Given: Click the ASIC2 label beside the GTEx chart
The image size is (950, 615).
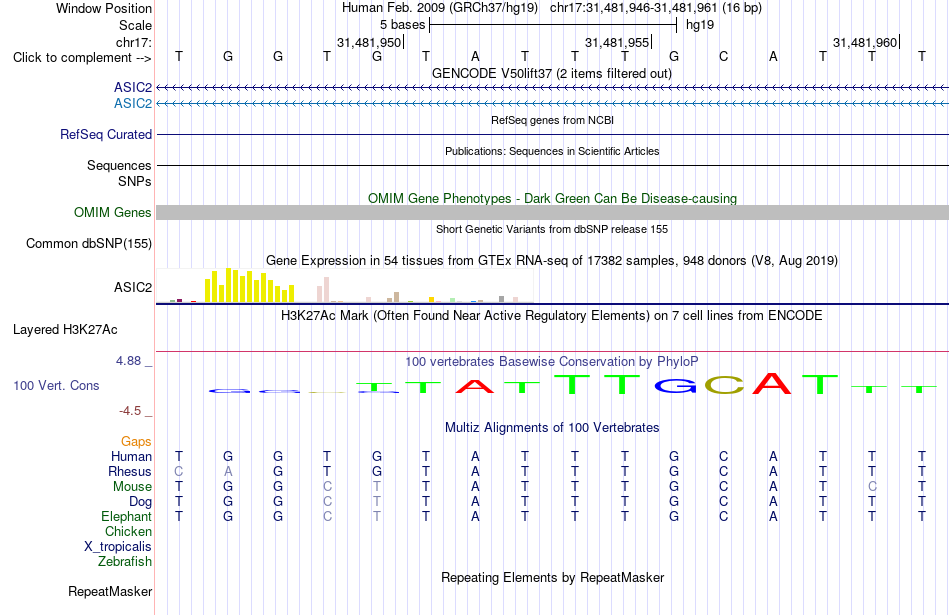Looking at the screenshot, I should pyautogui.click(x=133, y=287).
